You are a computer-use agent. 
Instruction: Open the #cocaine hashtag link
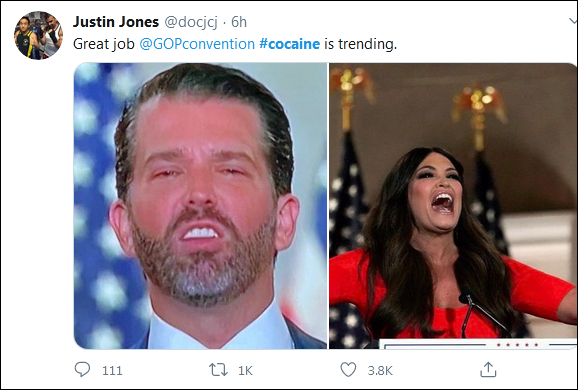pyautogui.click(x=289, y=44)
